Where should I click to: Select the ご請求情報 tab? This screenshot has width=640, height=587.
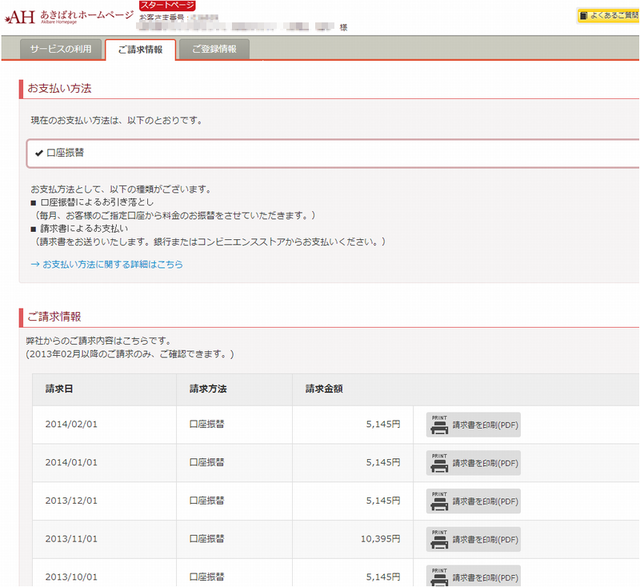pos(139,49)
